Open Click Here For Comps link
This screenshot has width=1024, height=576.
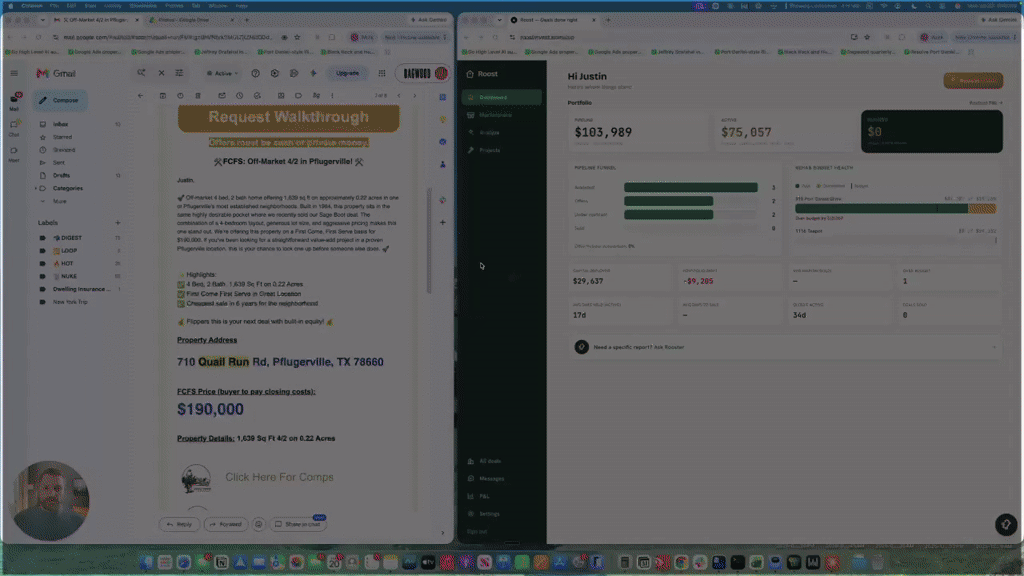[280, 477]
